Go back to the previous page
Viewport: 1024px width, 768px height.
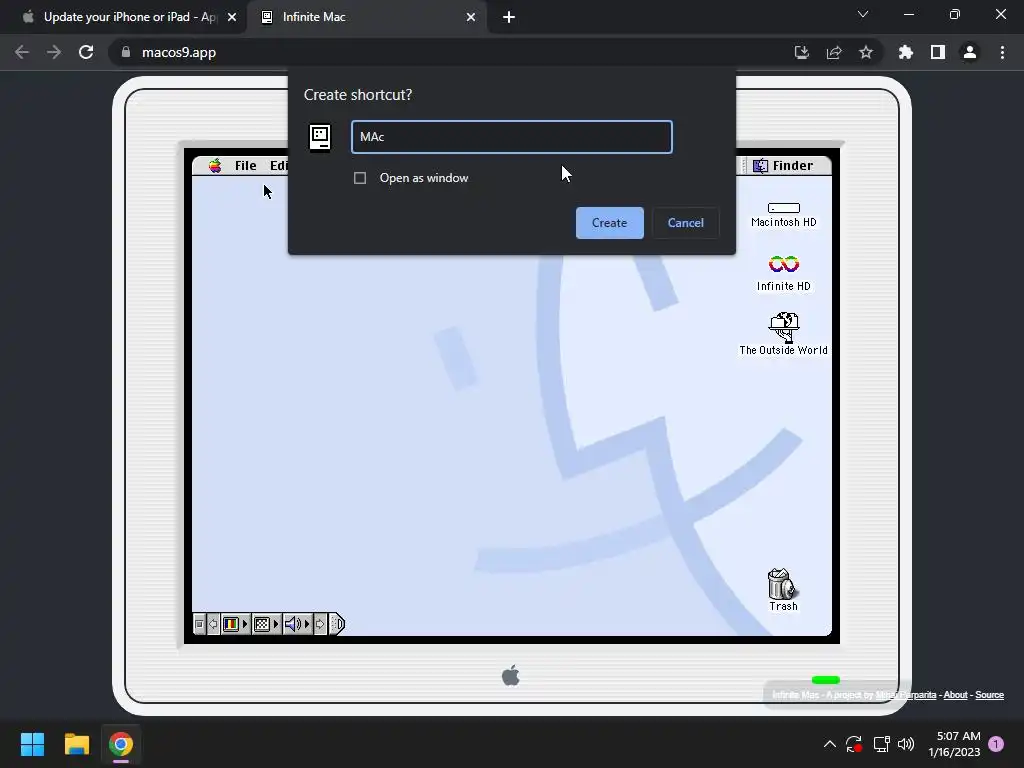(22, 52)
